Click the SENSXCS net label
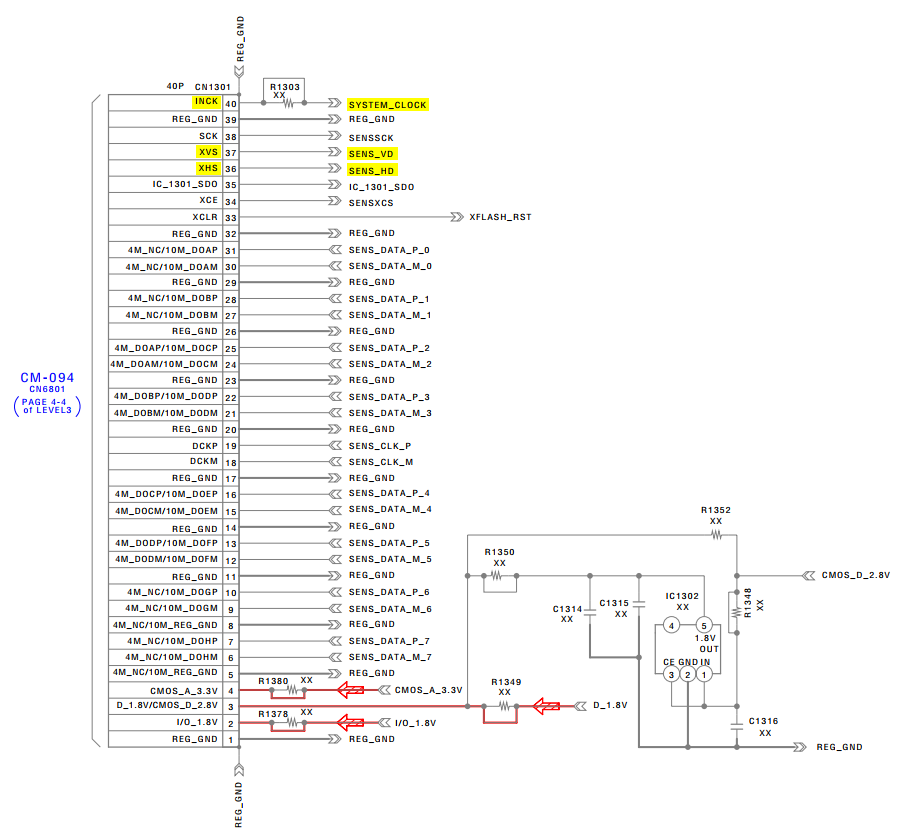 click(x=371, y=203)
